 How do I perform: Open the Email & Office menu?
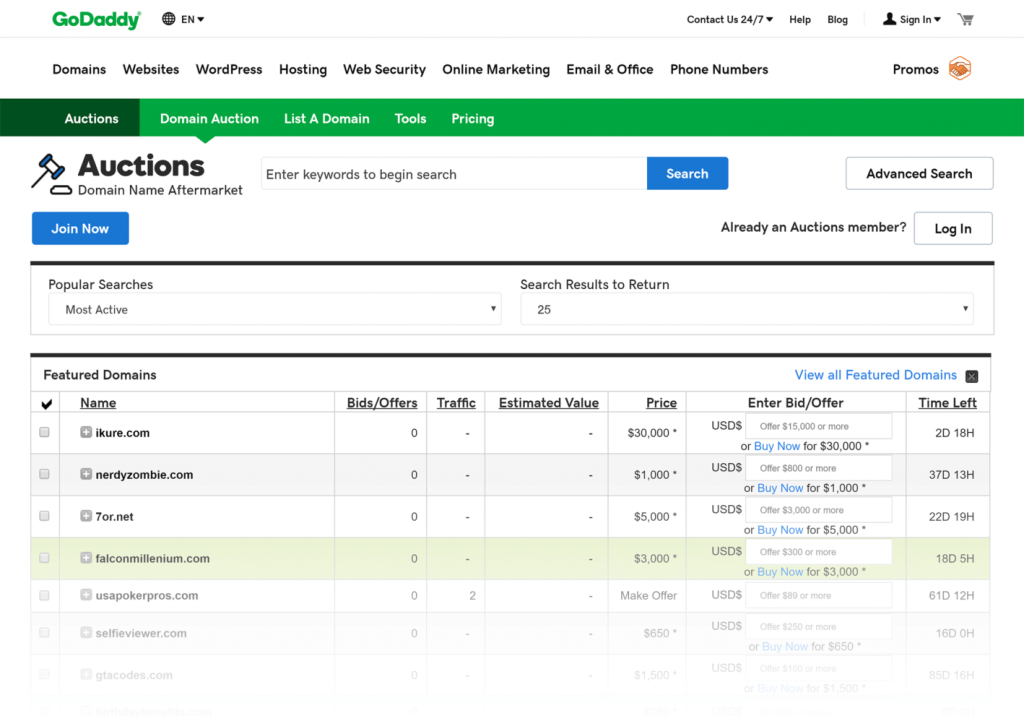click(609, 69)
